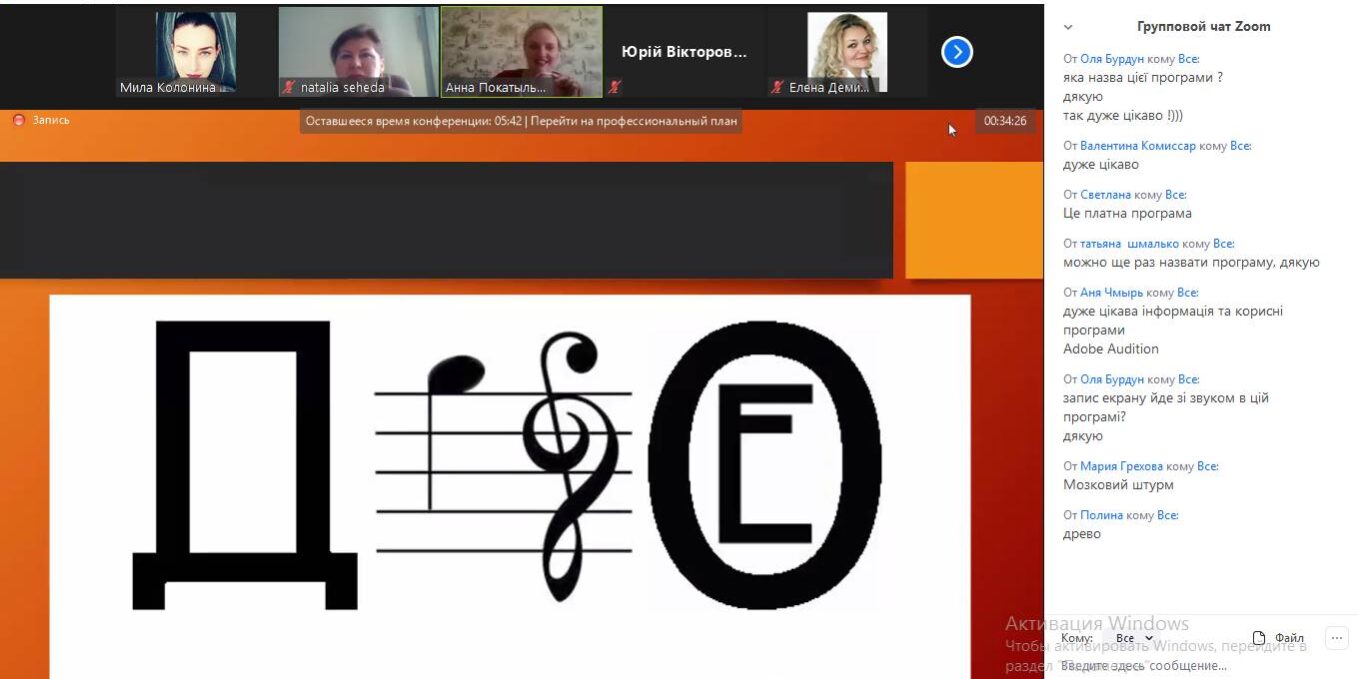Image resolution: width=1358 pixels, height=679 pixels.
Task: Collapse the Групповой чат Zoom panel chevron
Action: click(1068, 27)
